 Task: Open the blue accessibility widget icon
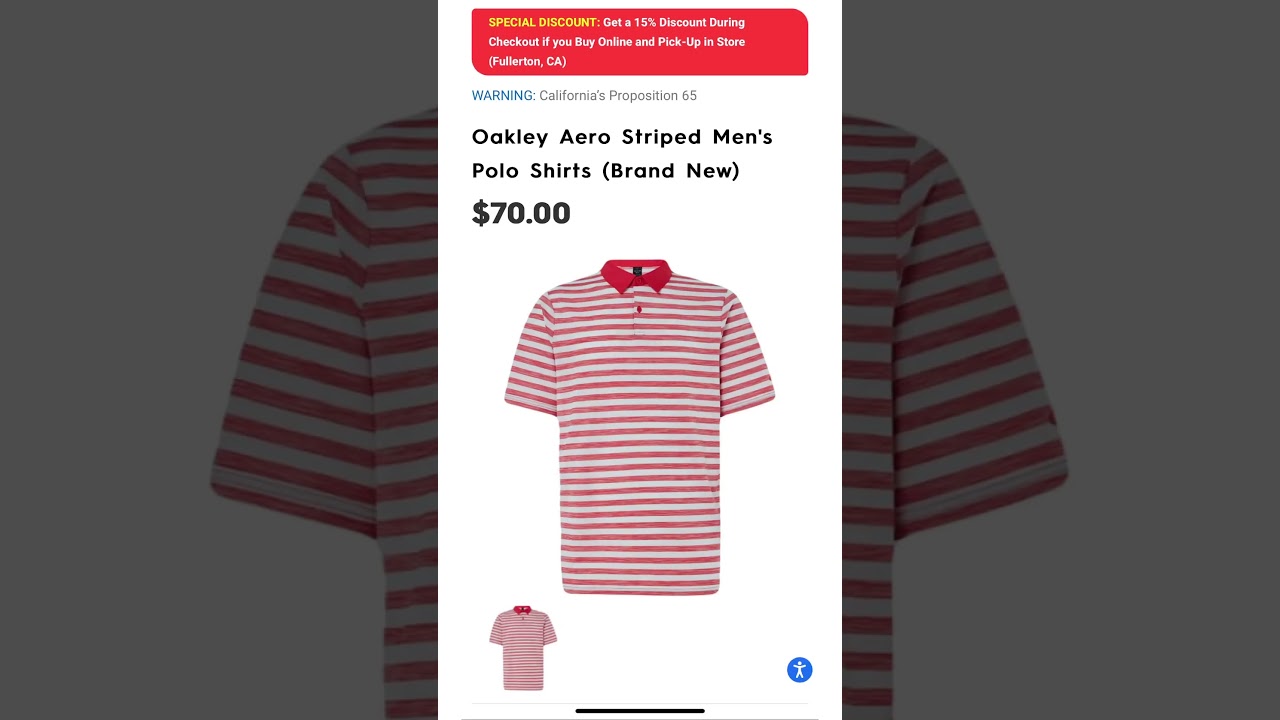799,670
